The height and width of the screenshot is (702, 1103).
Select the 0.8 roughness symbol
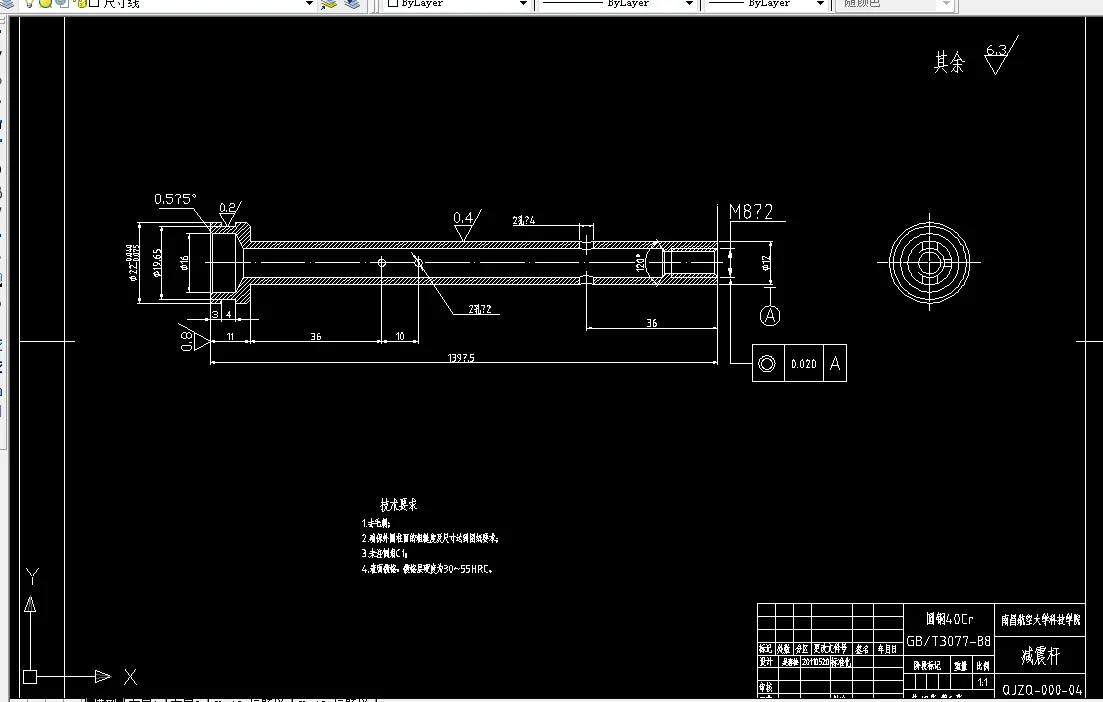click(x=193, y=340)
